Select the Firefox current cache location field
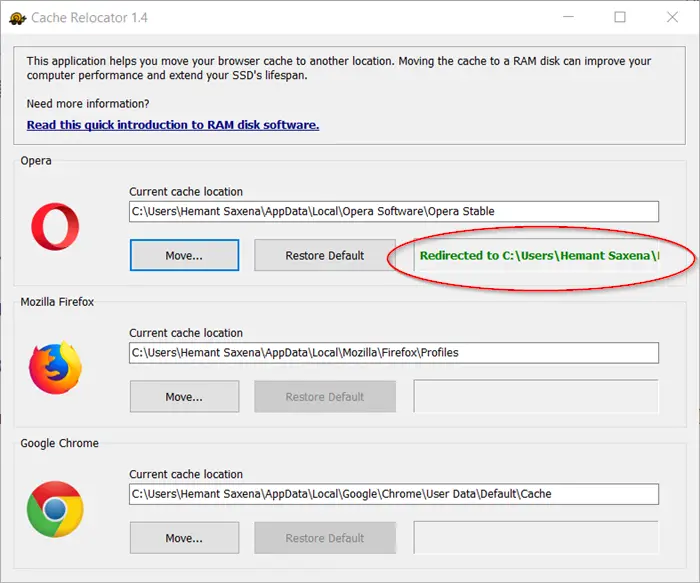 coord(394,353)
